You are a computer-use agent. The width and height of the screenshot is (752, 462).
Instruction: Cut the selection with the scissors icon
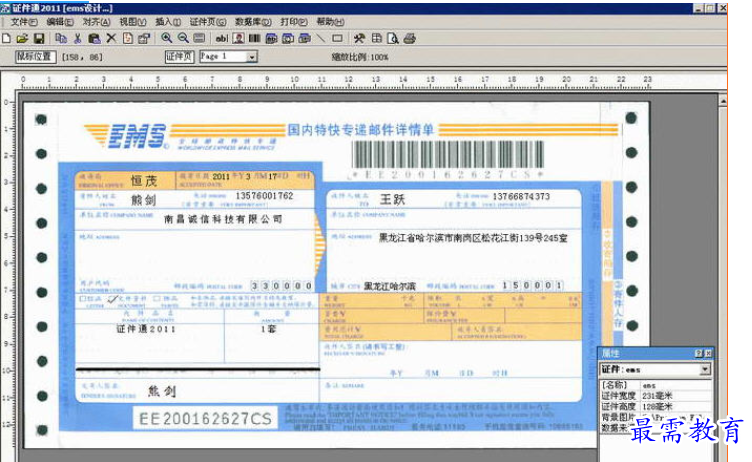click(x=77, y=38)
